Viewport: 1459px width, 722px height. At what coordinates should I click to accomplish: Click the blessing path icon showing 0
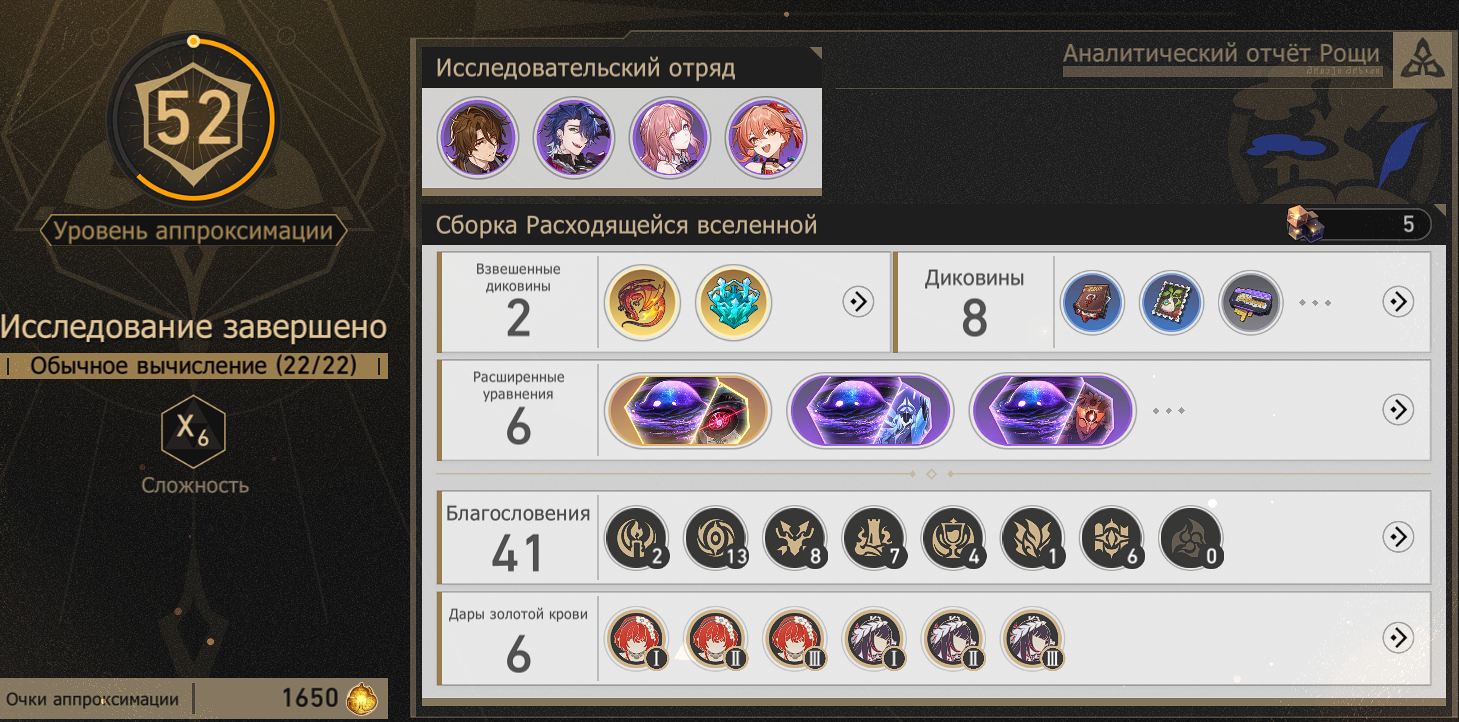1191,537
